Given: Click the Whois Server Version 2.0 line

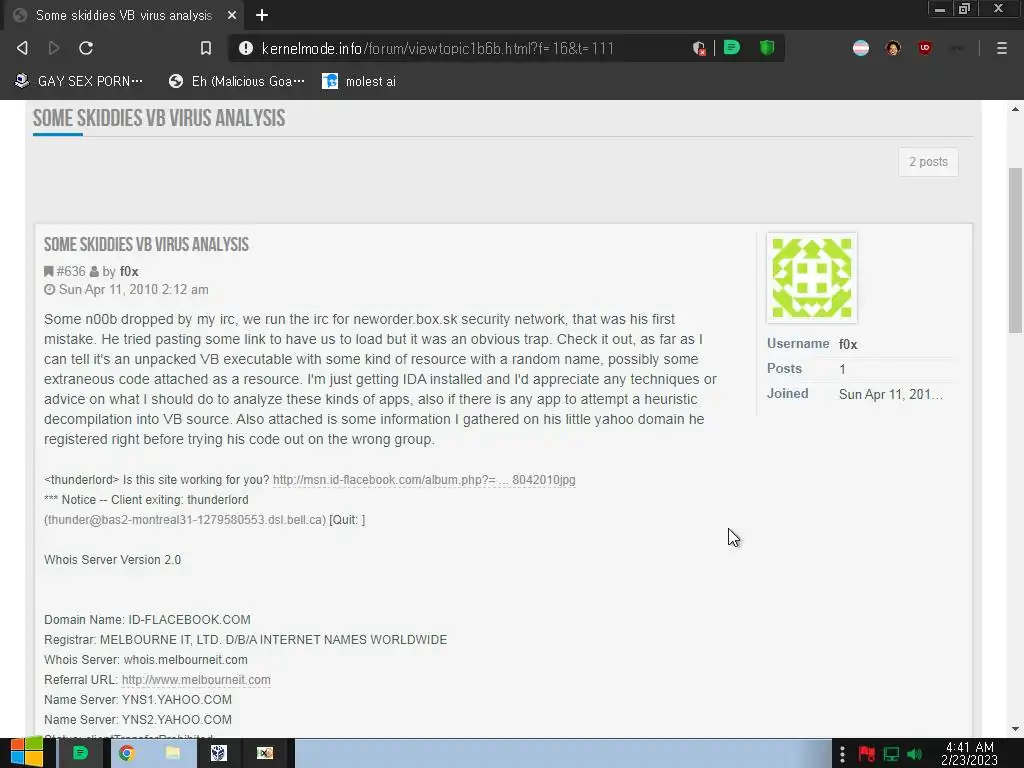Looking at the screenshot, I should (112, 560).
